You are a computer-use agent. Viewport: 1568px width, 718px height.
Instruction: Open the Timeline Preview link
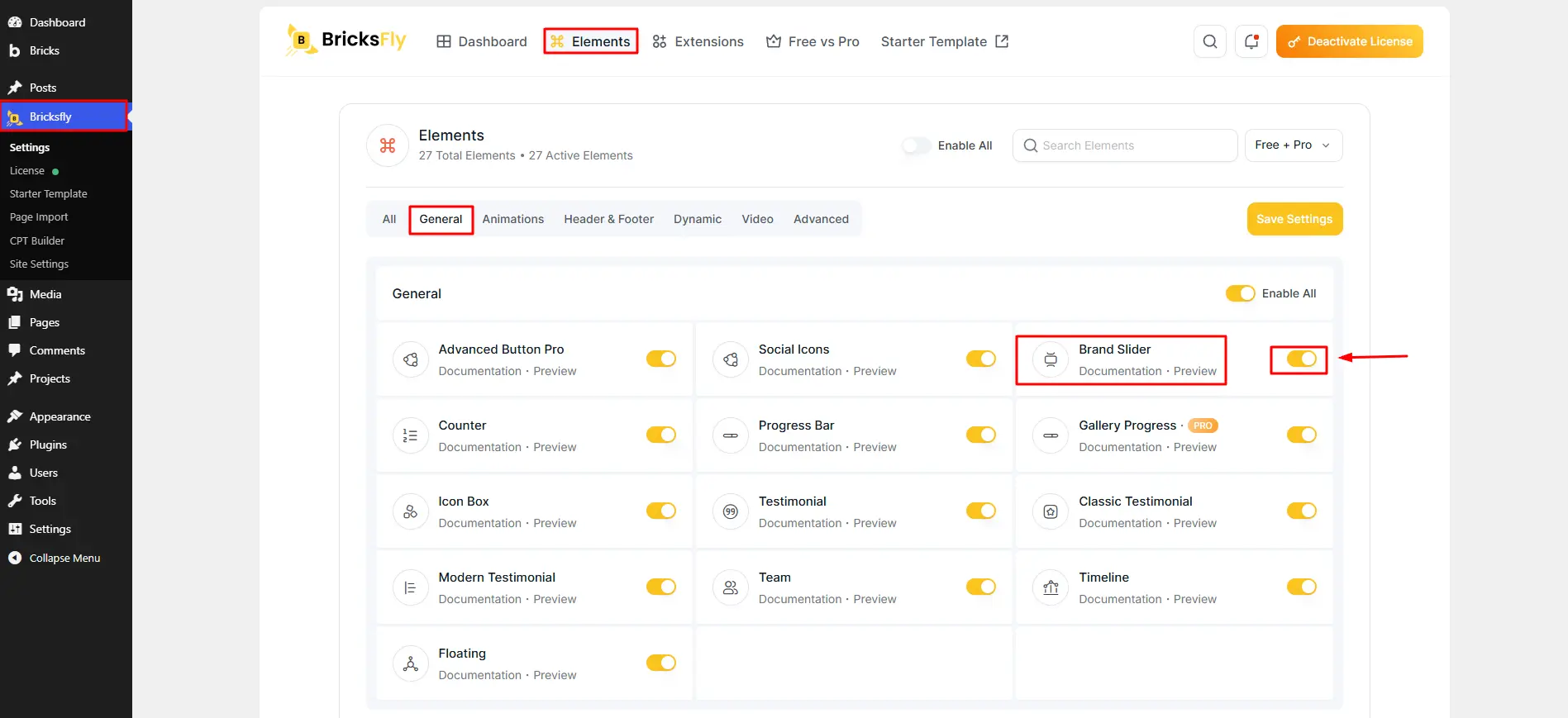coord(1194,599)
